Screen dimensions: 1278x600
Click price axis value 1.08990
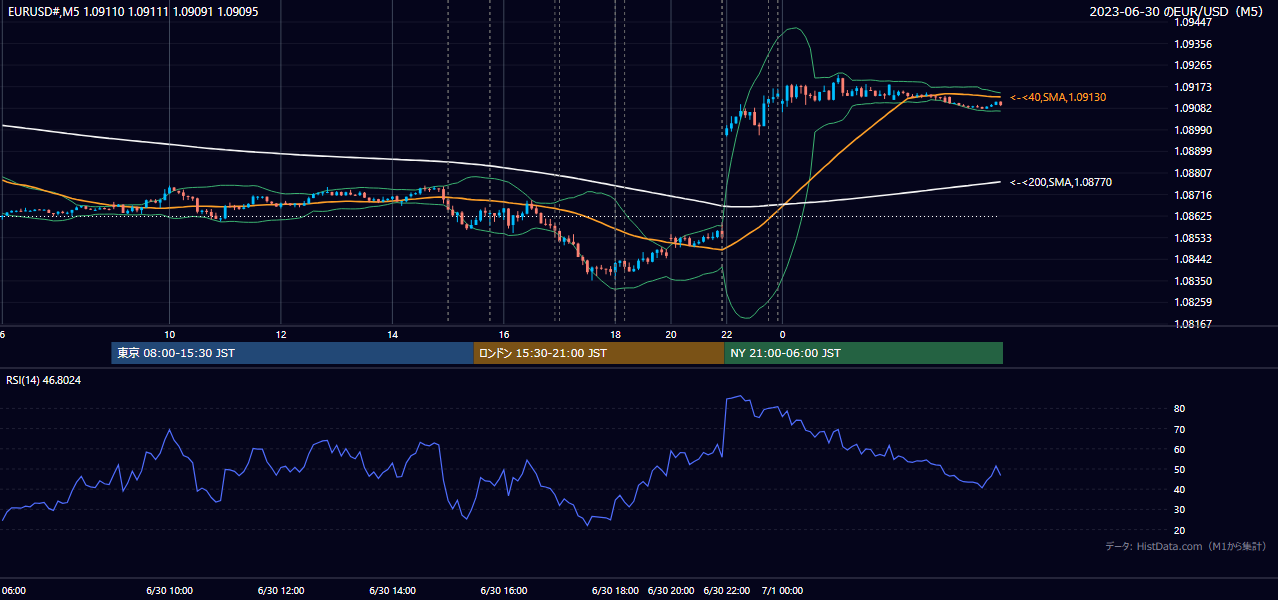(1193, 130)
